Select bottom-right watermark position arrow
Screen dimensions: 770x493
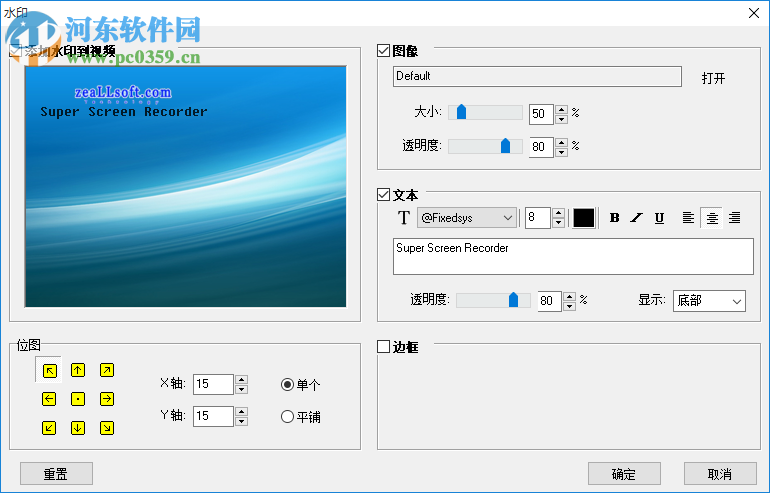point(107,428)
